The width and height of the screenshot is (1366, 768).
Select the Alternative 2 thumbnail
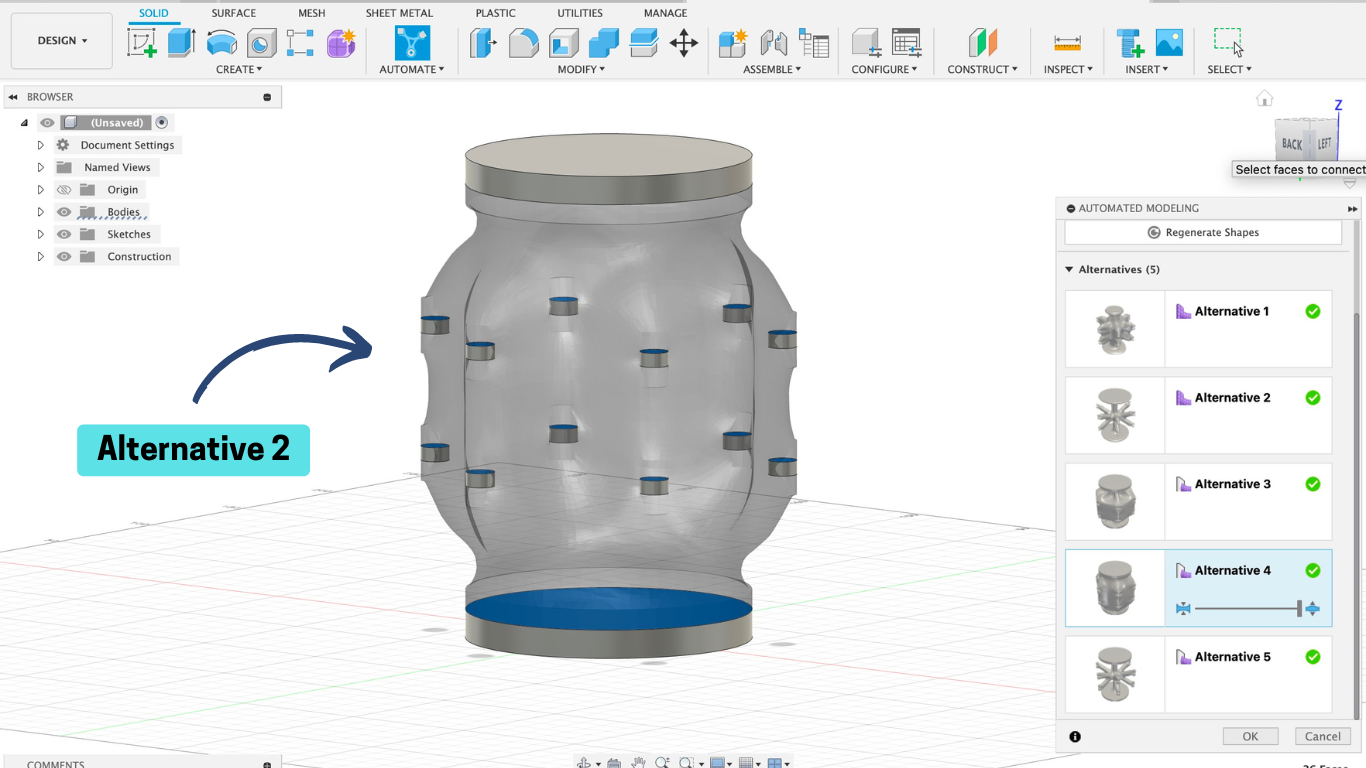click(1115, 415)
